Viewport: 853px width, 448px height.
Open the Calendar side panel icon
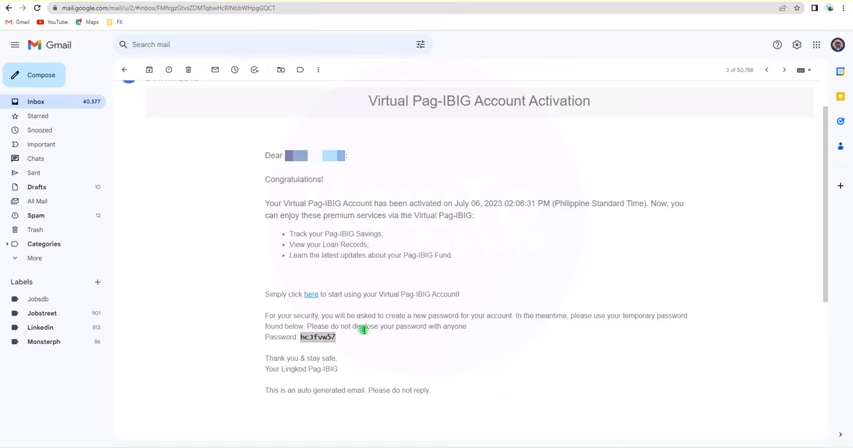pyautogui.click(x=840, y=71)
